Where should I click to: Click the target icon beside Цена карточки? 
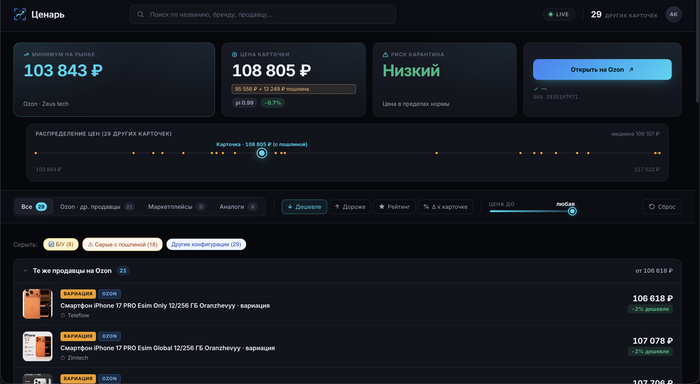(x=234, y=54)
